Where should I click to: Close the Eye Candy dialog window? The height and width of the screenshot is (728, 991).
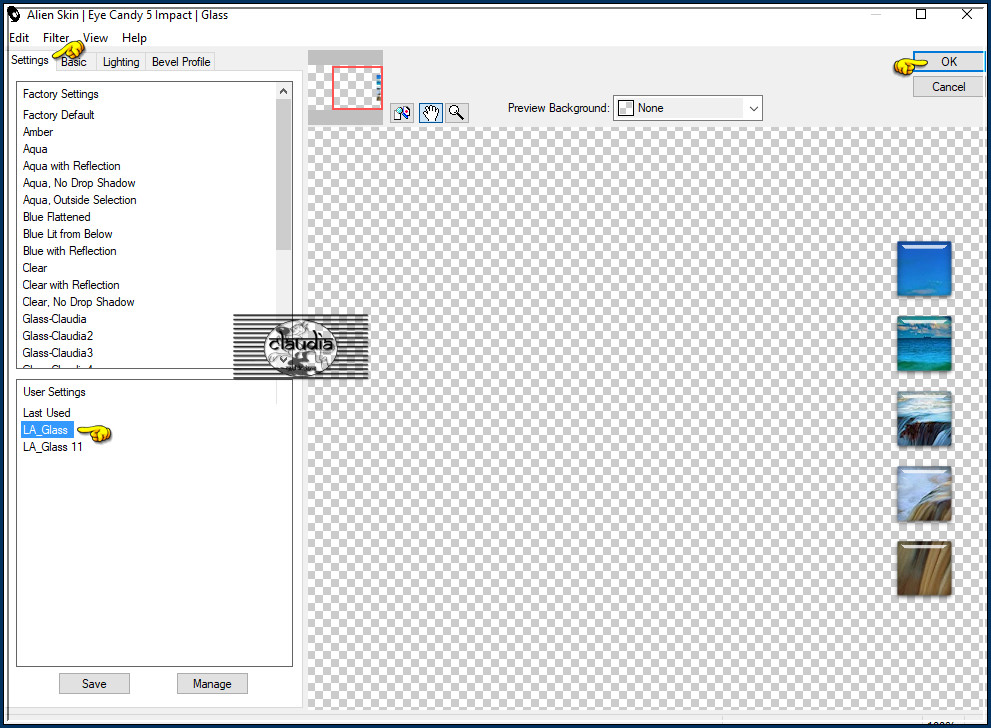point(966,15)
